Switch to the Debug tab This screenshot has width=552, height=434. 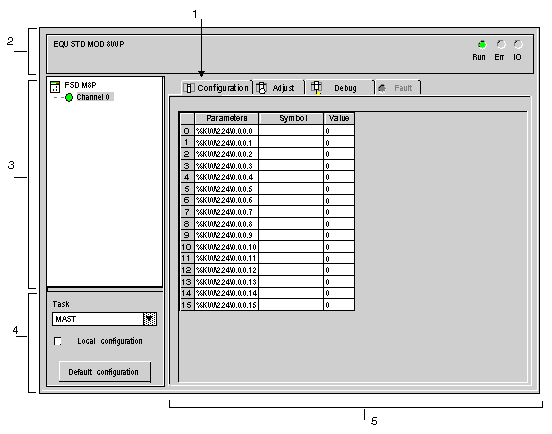(340, 88)
